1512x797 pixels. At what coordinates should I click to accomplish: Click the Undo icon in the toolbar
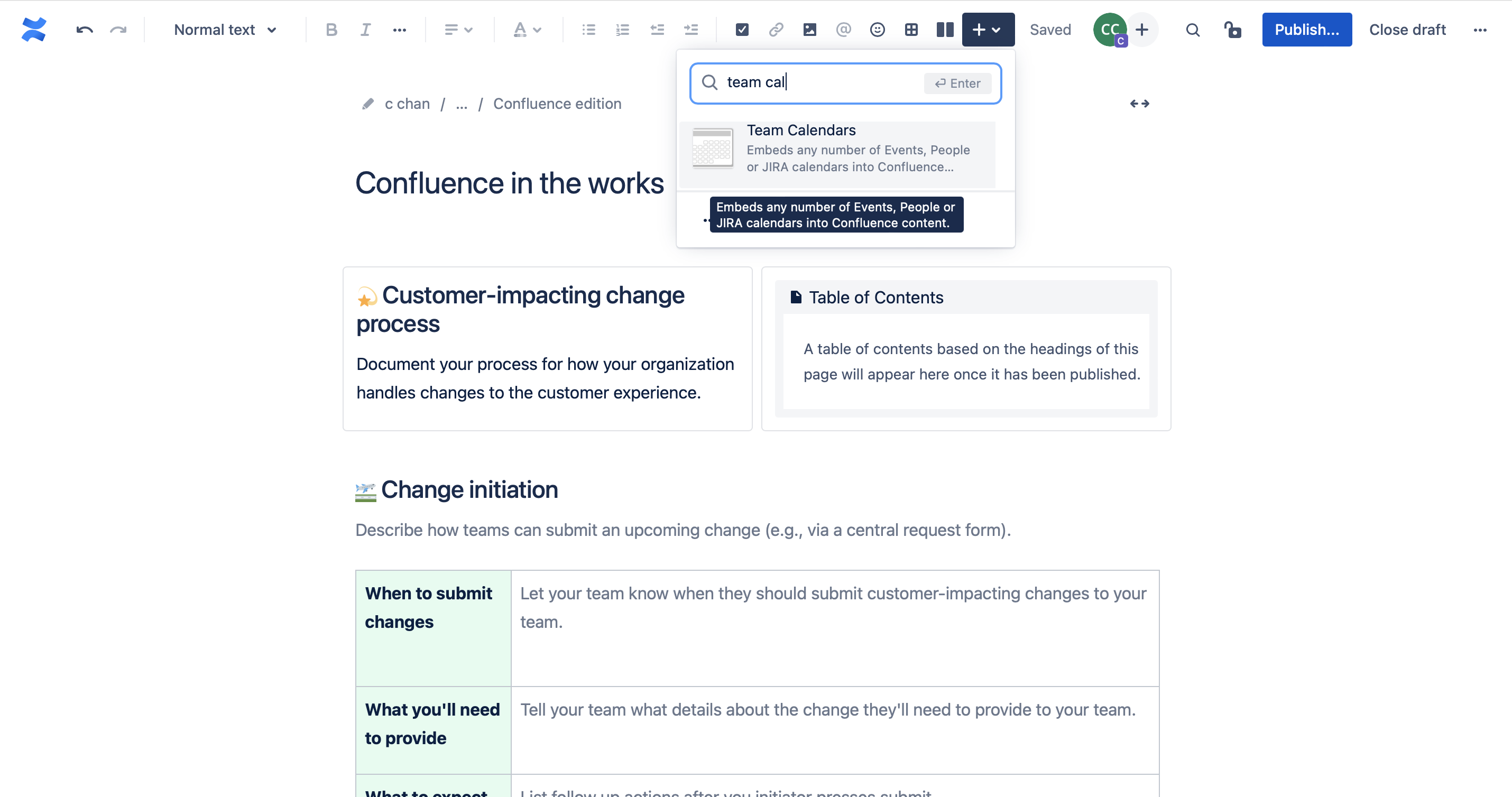[x=83, y=29]
